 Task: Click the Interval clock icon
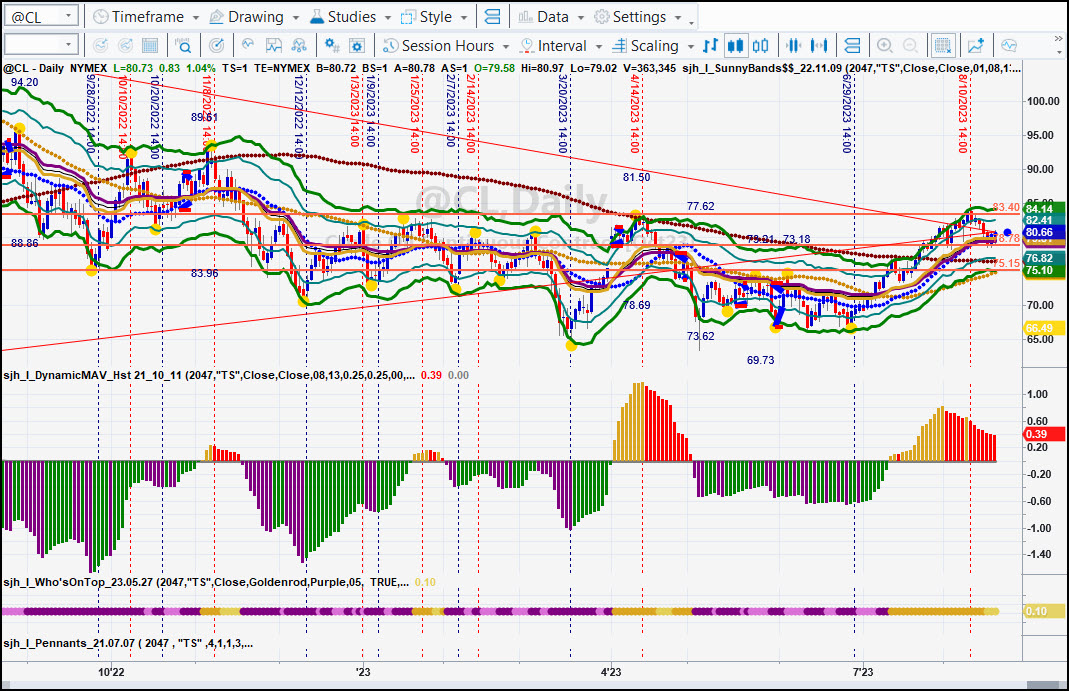tap(526, 46)
